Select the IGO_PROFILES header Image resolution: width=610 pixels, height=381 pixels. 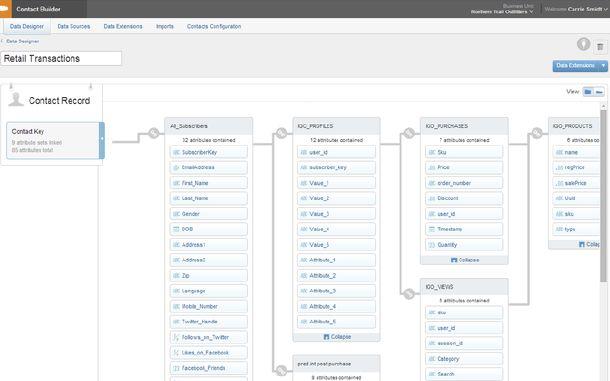(337, 126)
